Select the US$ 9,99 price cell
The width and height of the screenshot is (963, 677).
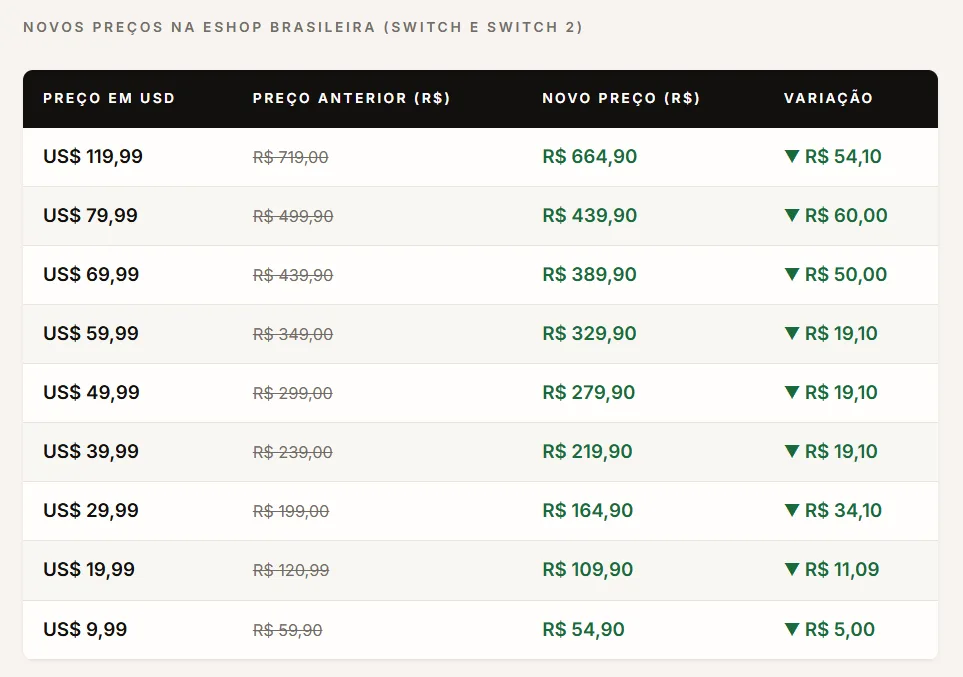[x=85, y=630]
